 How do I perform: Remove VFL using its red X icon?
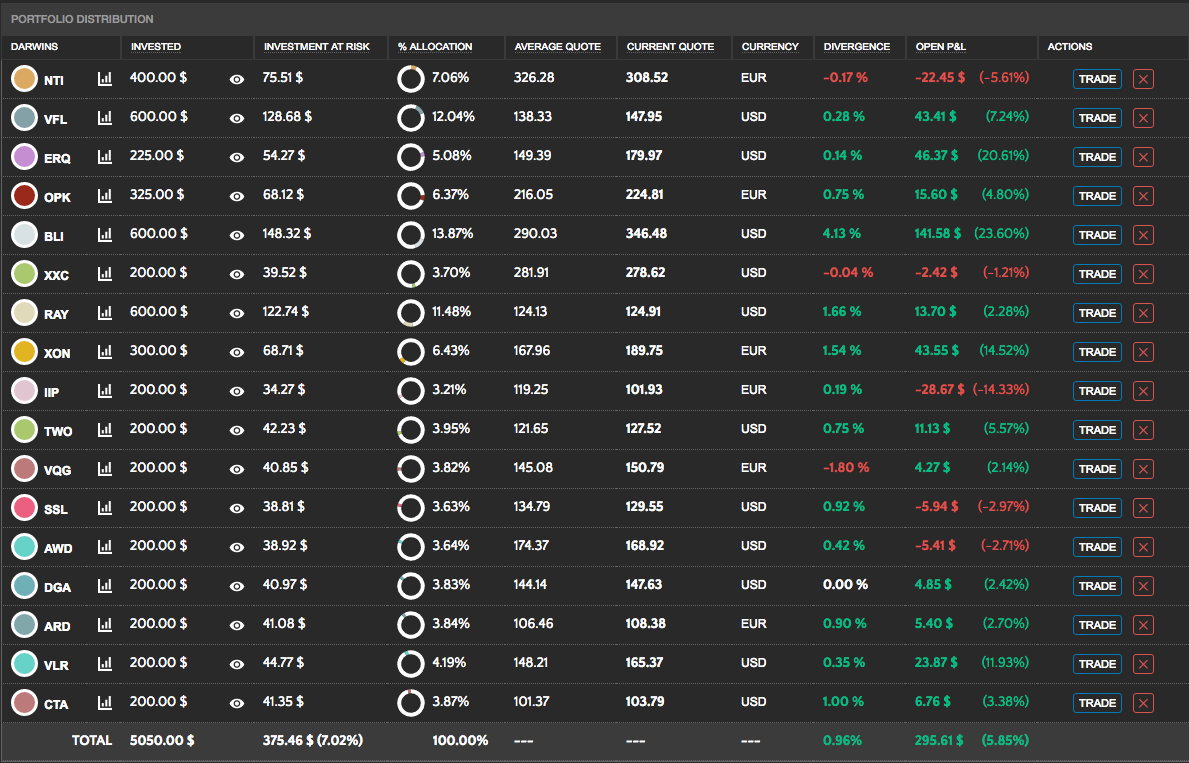tap(1143, 118)
